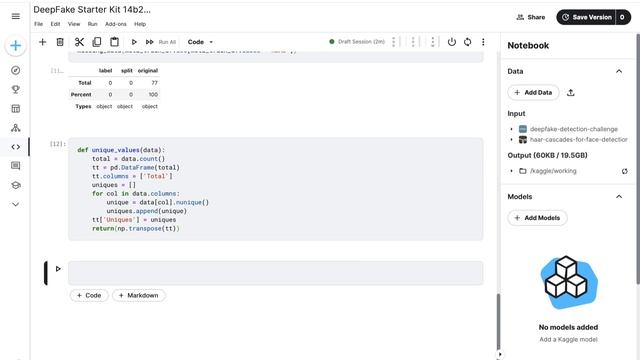Collapse the right sidebar panel arrow
The height and width of the screenshot is (360, 640).
click(500, 354)
